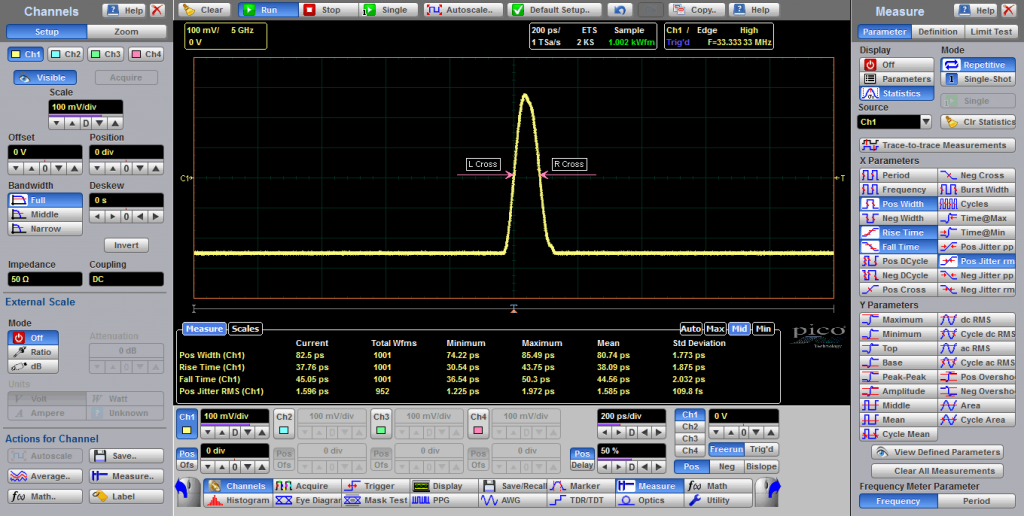1024x516 pixels.
Task: Open the Limit Test tab
Action: pyautogui.click(x=989, y=32)
